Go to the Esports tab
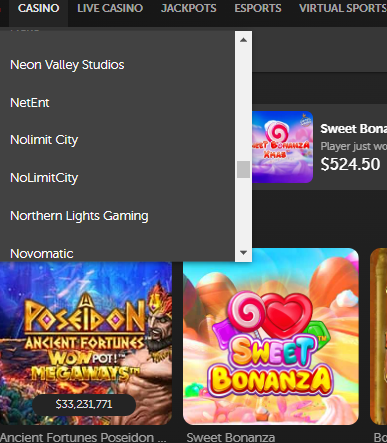387x443 pixels. [258, 8]
